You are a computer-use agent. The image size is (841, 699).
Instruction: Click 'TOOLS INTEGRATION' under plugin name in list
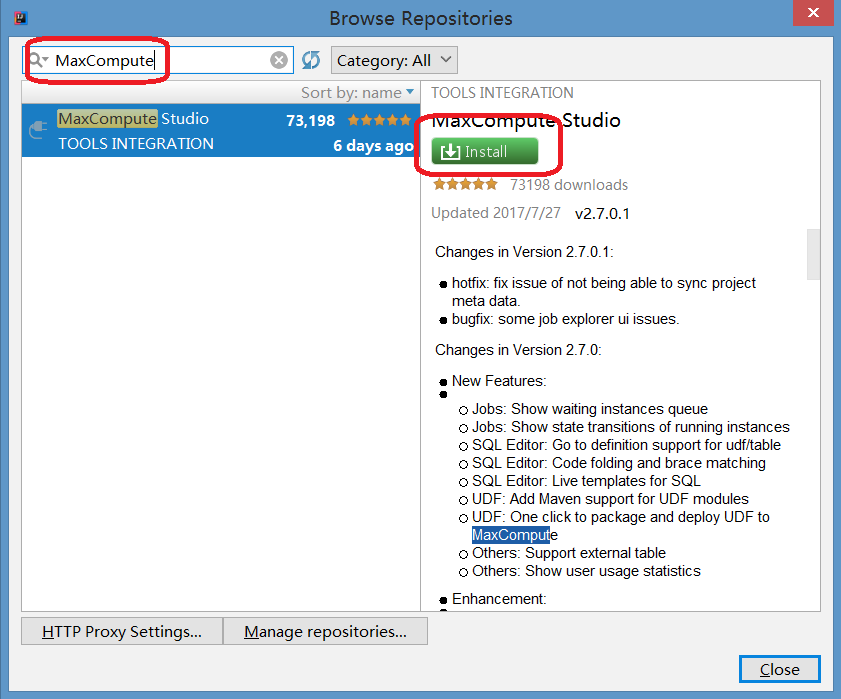pyautogui.click(x=136, y=144)
